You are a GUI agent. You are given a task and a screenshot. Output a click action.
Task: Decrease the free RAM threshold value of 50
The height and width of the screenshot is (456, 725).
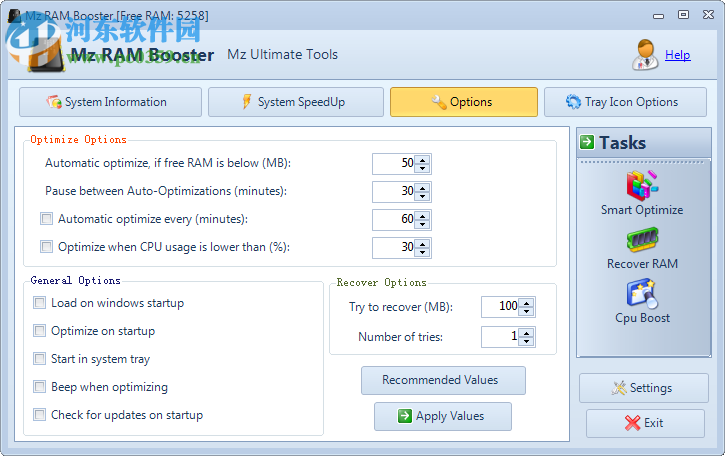click(422, 168)
